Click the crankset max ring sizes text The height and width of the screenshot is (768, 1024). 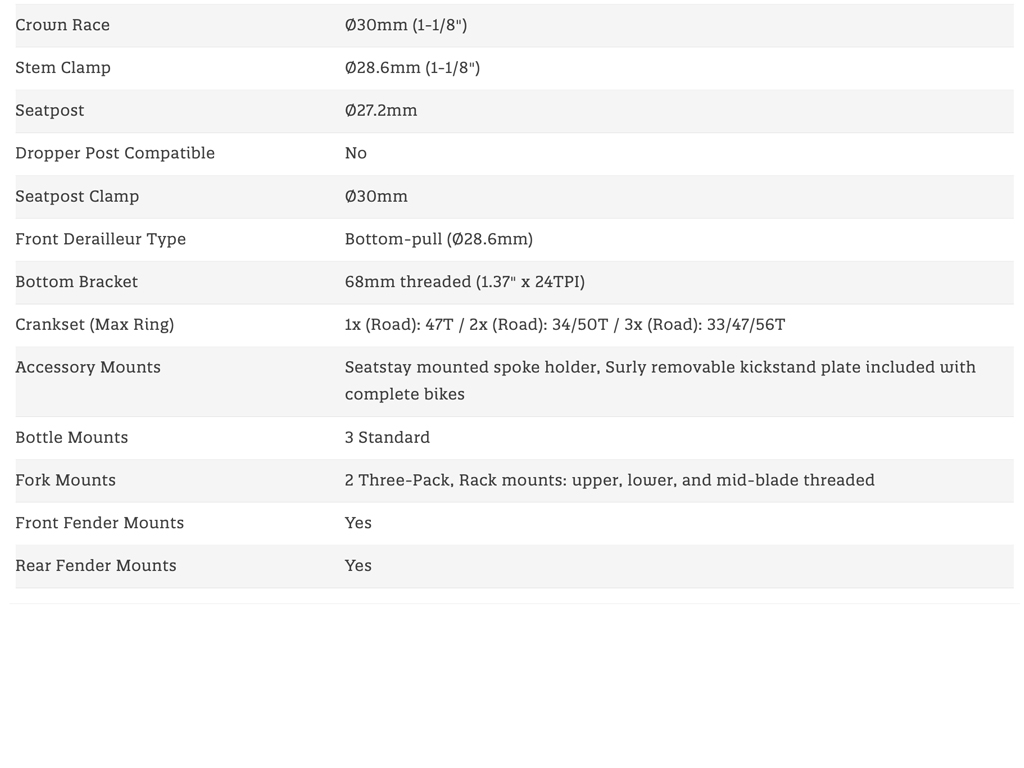click(565, 325)
